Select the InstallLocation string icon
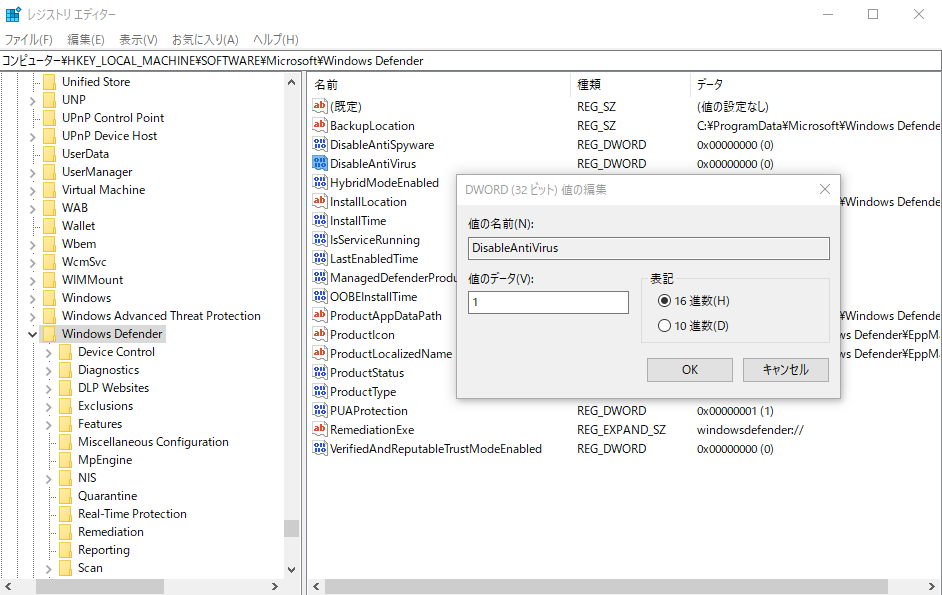Screen dimensions: 942x595 (x=320, y=202)
